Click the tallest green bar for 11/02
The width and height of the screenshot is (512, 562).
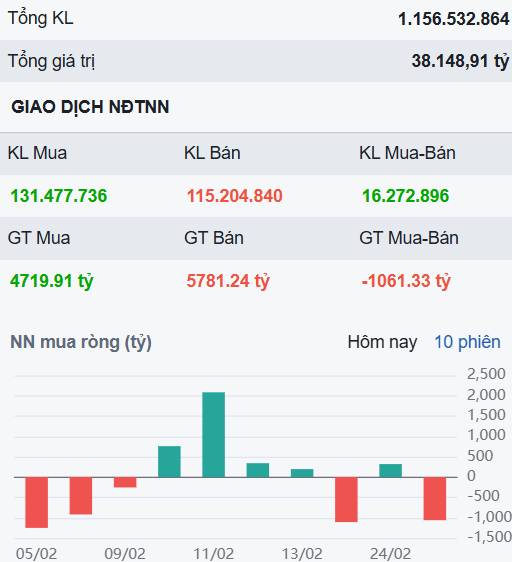(214, 434)
